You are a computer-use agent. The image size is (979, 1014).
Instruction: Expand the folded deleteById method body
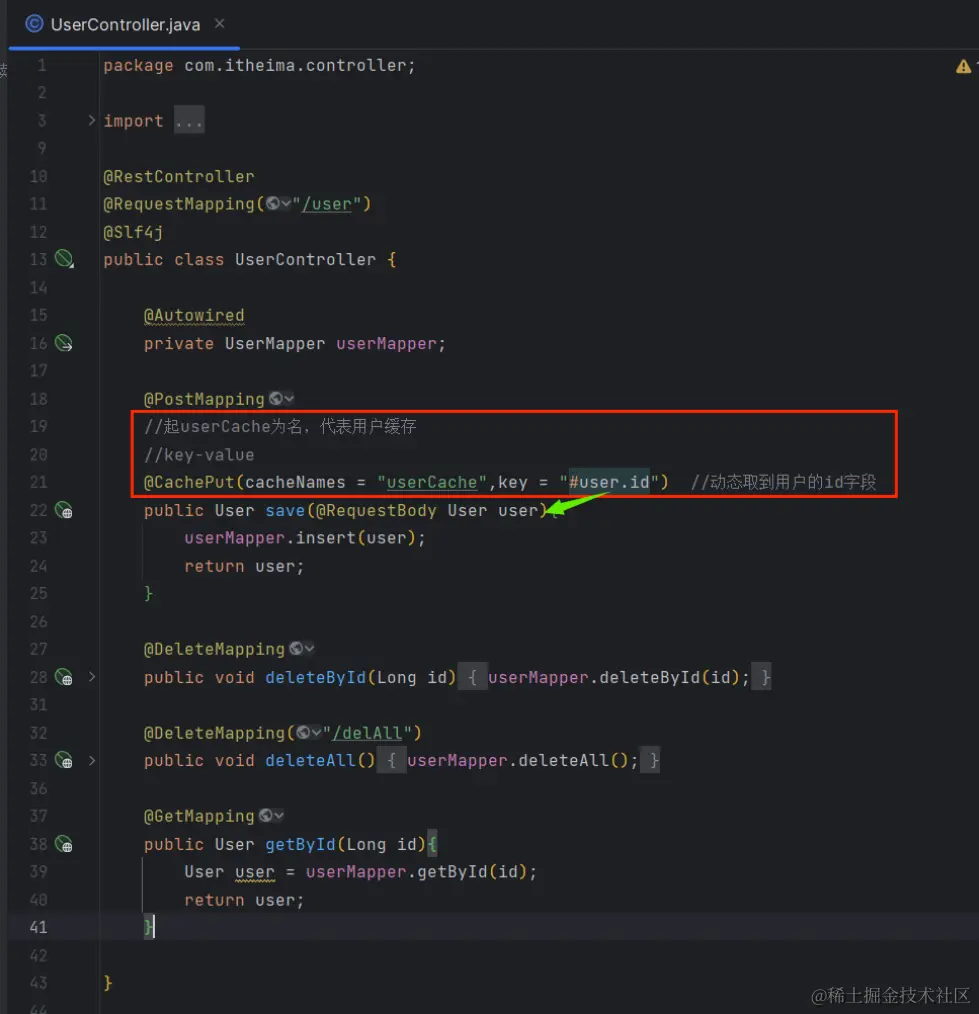click(x=92, y=677)
